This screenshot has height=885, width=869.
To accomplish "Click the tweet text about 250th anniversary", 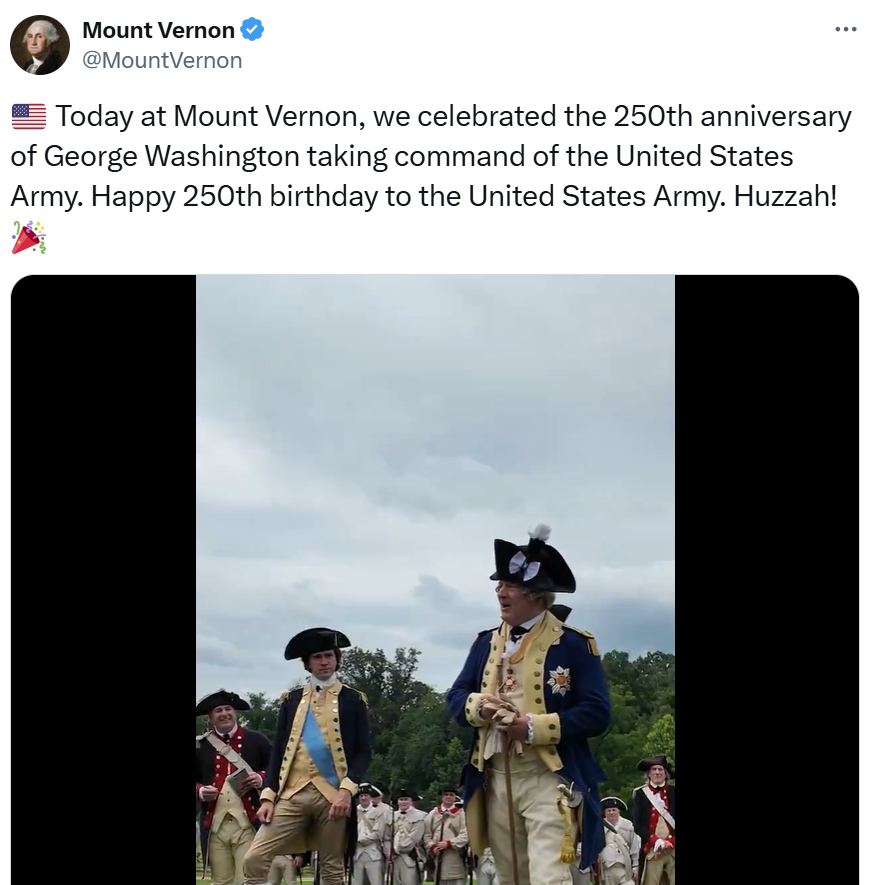I will pyautogui.click(x=432, y=156).
